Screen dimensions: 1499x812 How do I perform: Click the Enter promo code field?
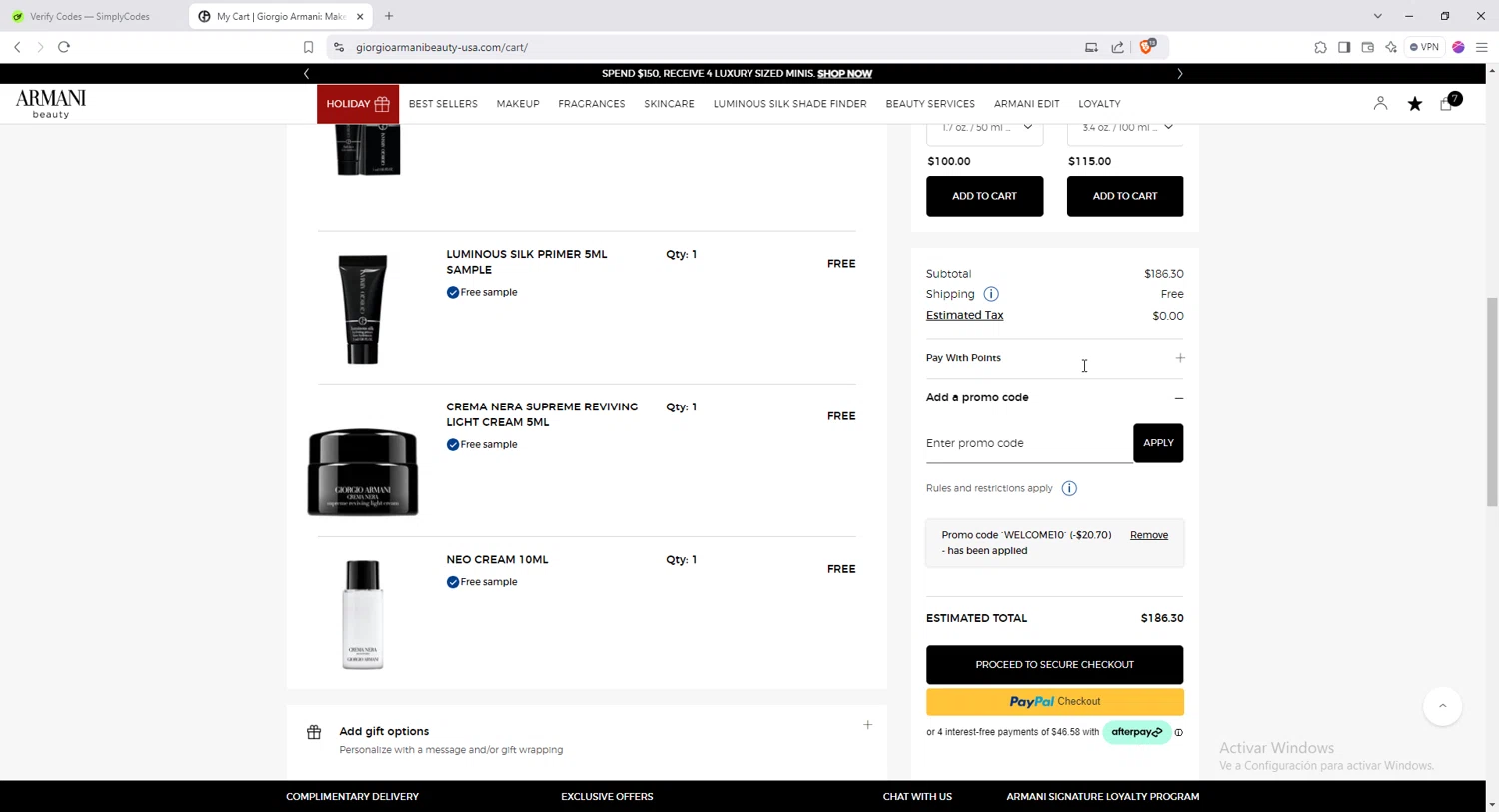click(x=1029, y=443)
